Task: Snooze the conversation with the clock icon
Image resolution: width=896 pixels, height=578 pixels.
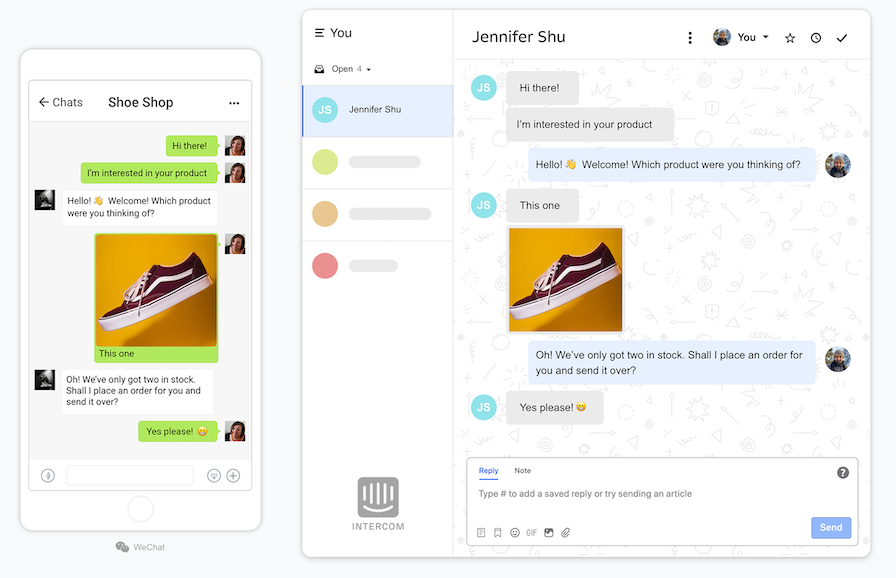Action: tap(816, 37)
